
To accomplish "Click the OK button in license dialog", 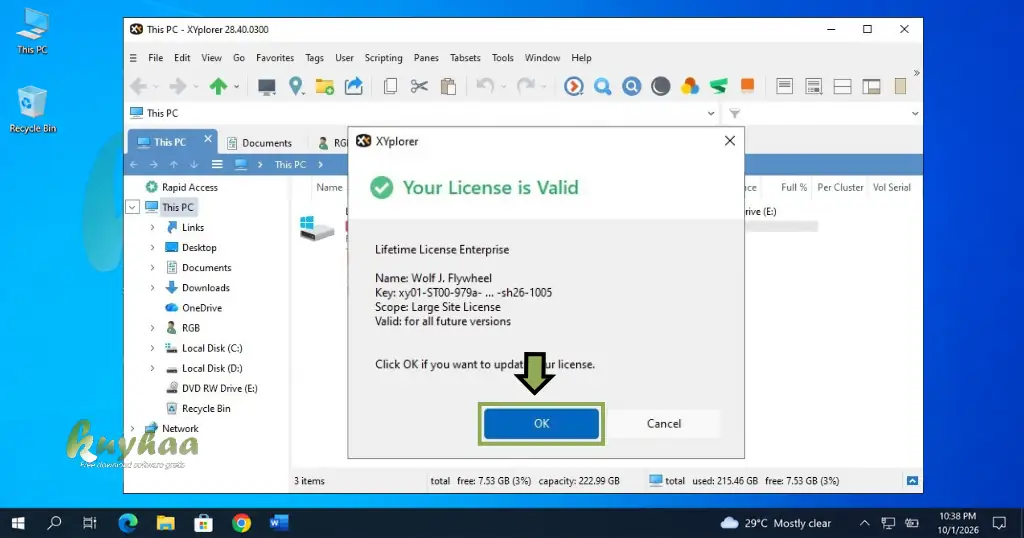I will click(541, 424).
